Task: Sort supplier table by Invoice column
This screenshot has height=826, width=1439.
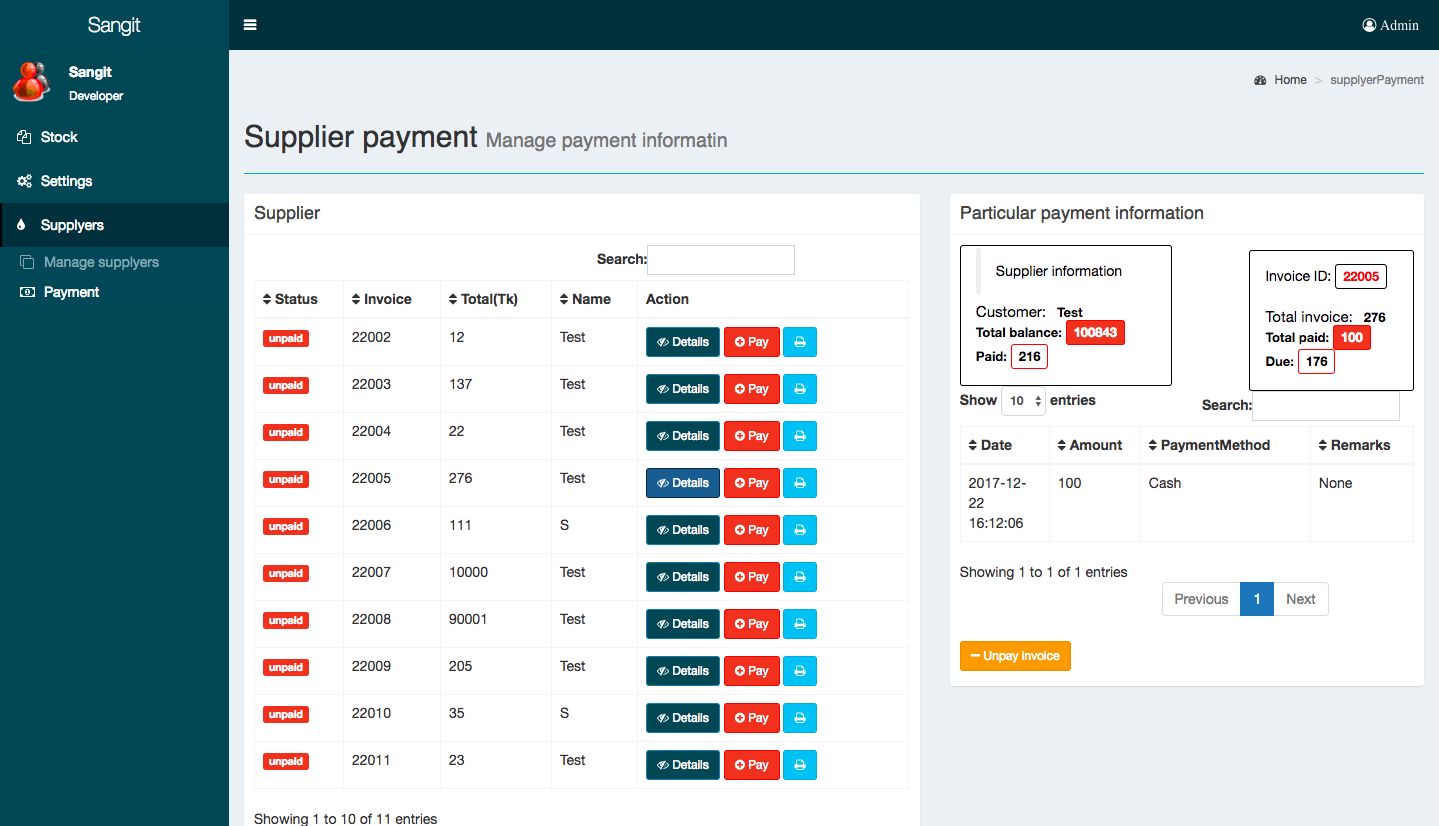Action: coord(381,299)
